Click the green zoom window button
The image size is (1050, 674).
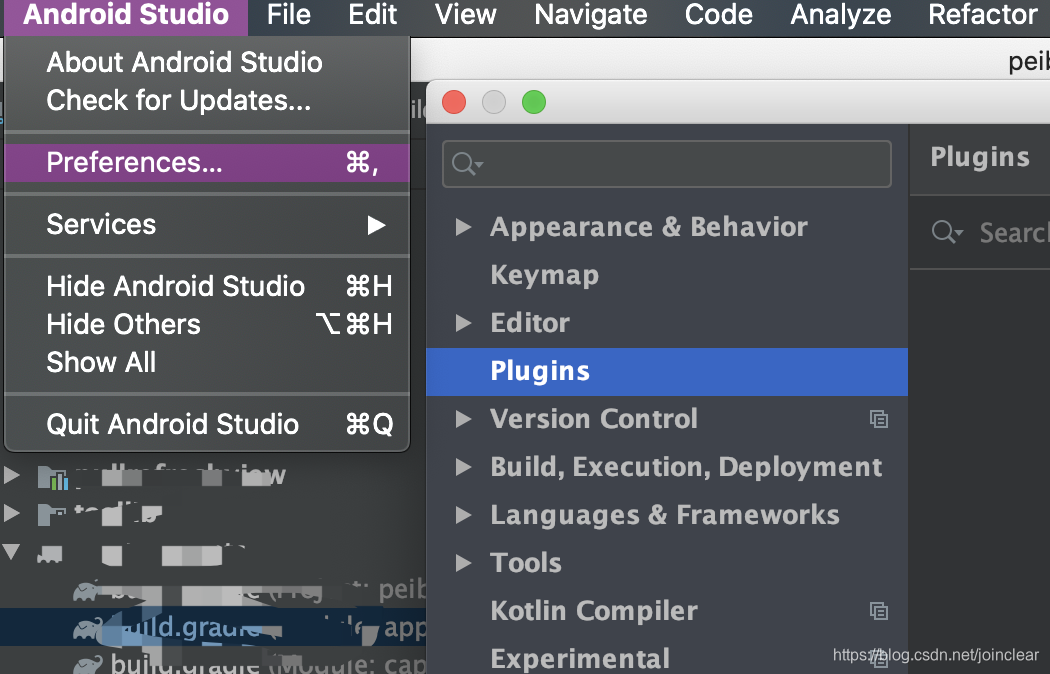point(534,102)
